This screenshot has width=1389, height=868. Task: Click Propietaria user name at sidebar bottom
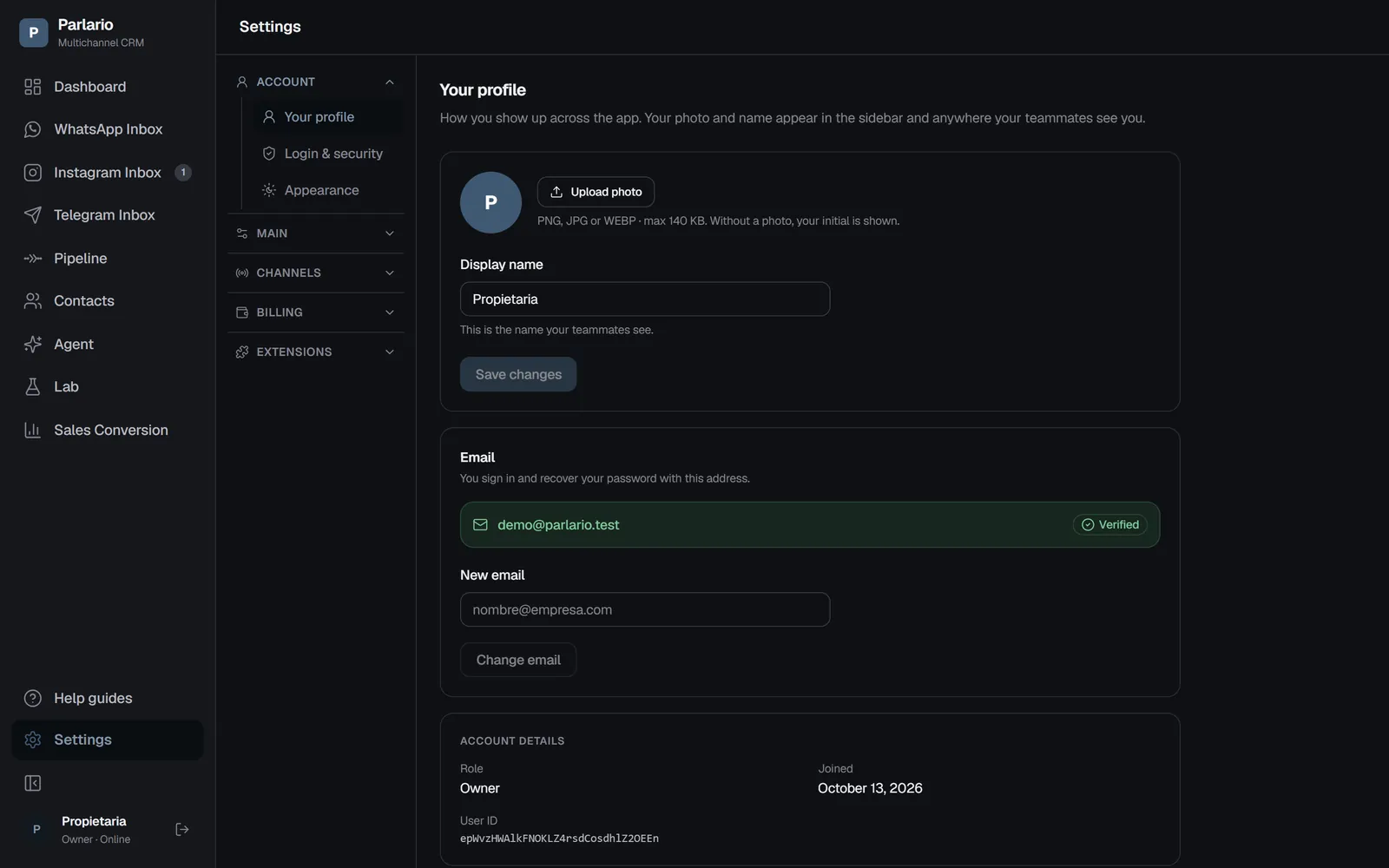click(94, 821)
